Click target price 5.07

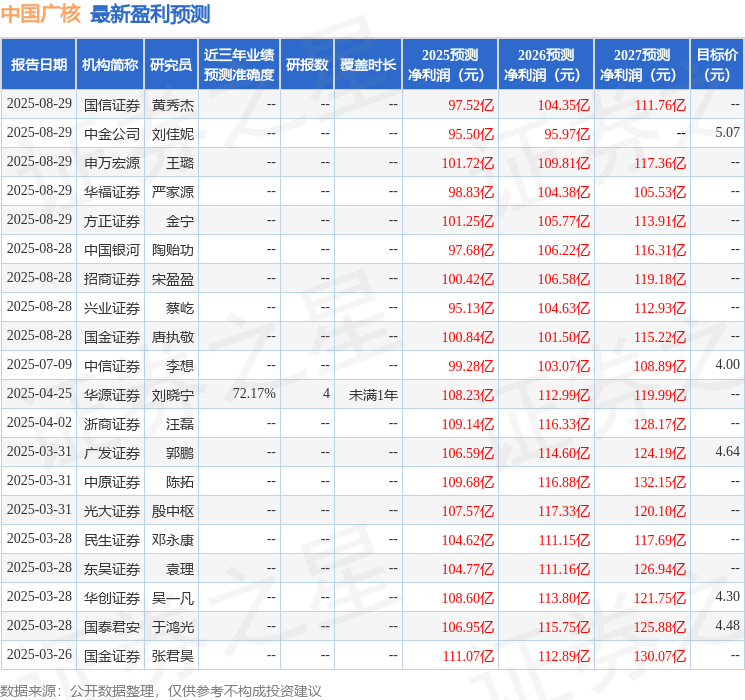click(727, 132)
